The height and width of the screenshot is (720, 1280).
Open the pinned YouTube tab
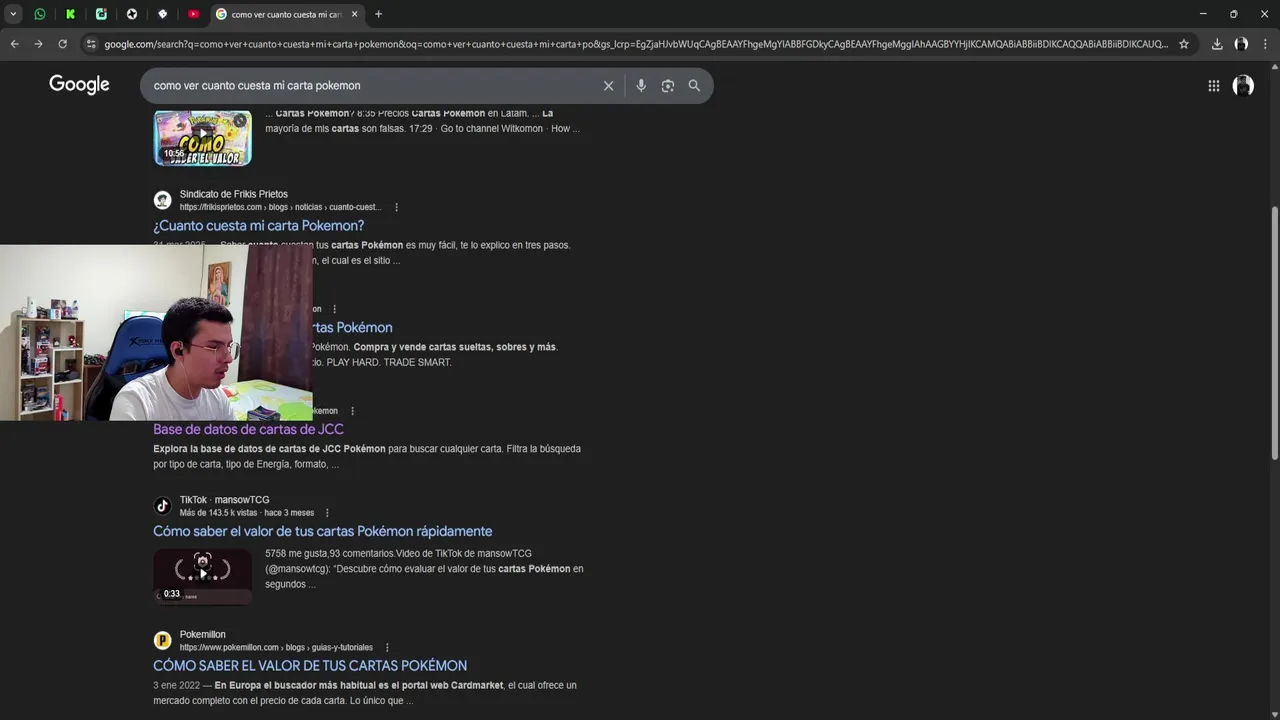click(x=193, y=14)
